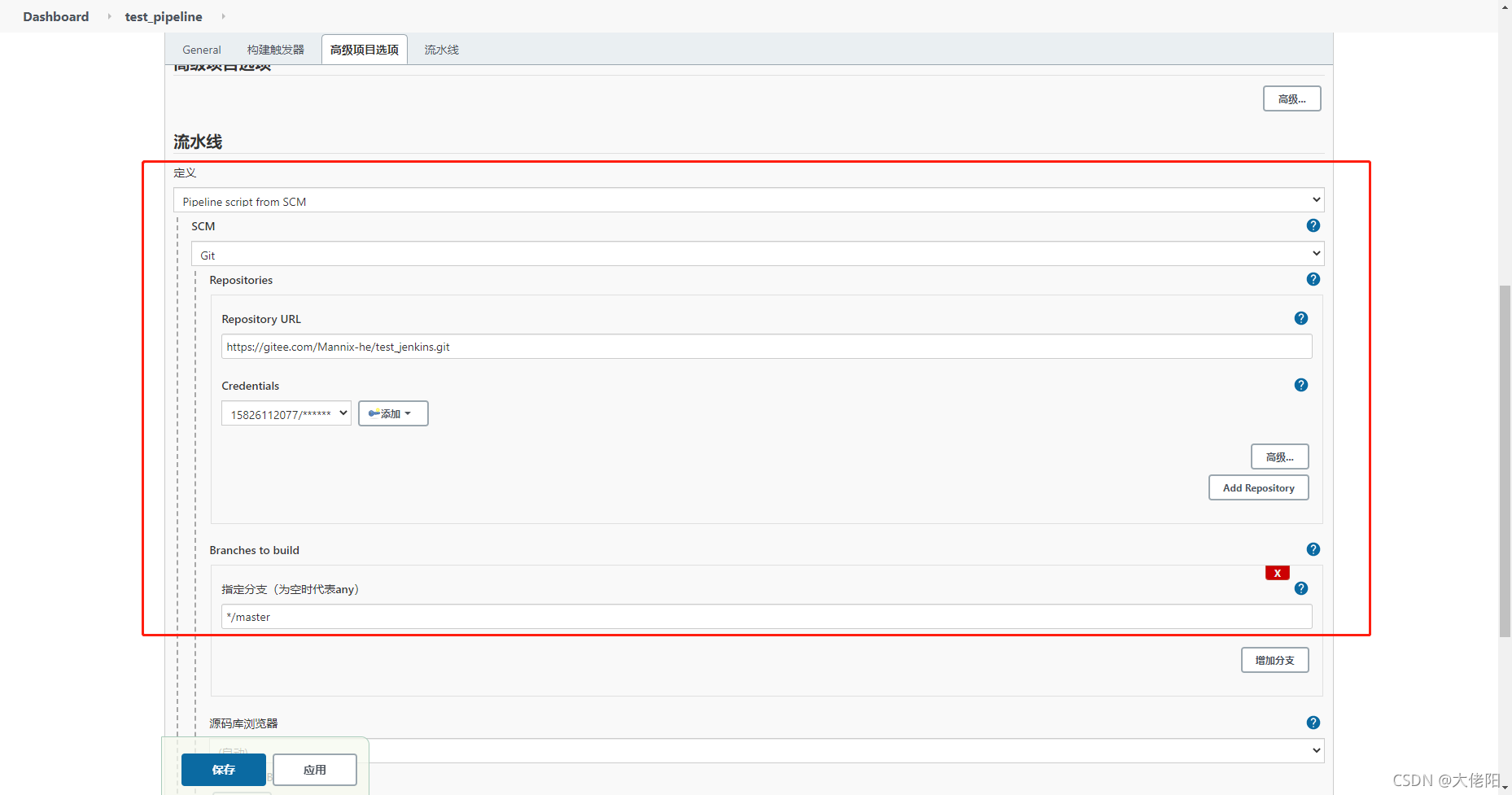Switch to the 流水线 tab
Viewport: 1512px width, 795px height.
tap(441, 50)
